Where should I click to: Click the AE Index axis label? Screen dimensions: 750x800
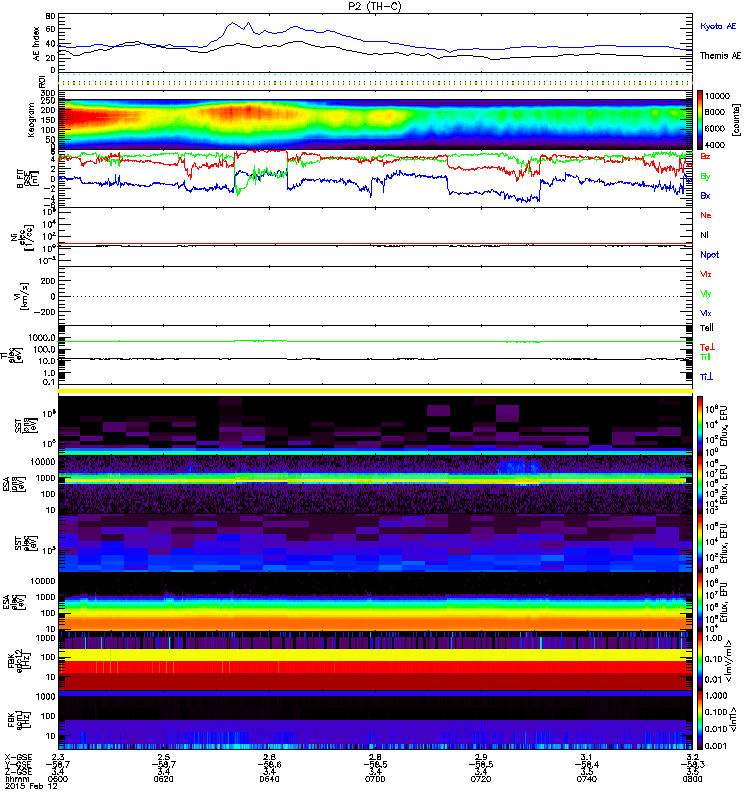36,44
